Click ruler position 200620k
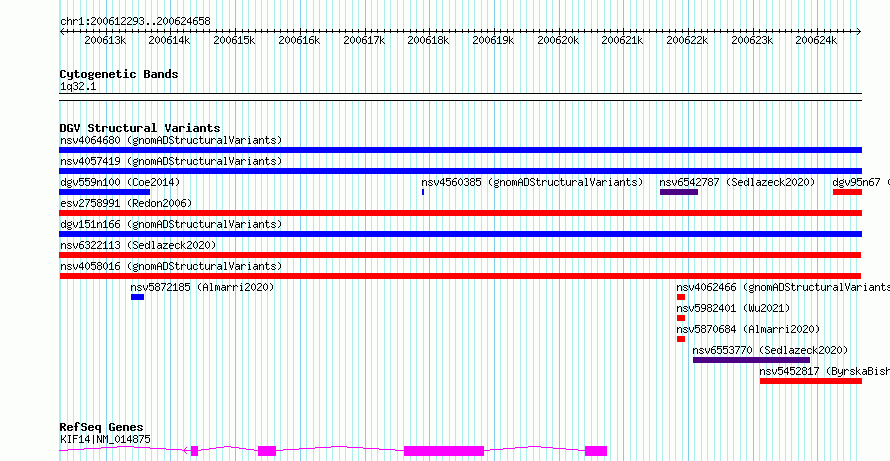The width and height of the screenshot is (890, 461). 559,40
